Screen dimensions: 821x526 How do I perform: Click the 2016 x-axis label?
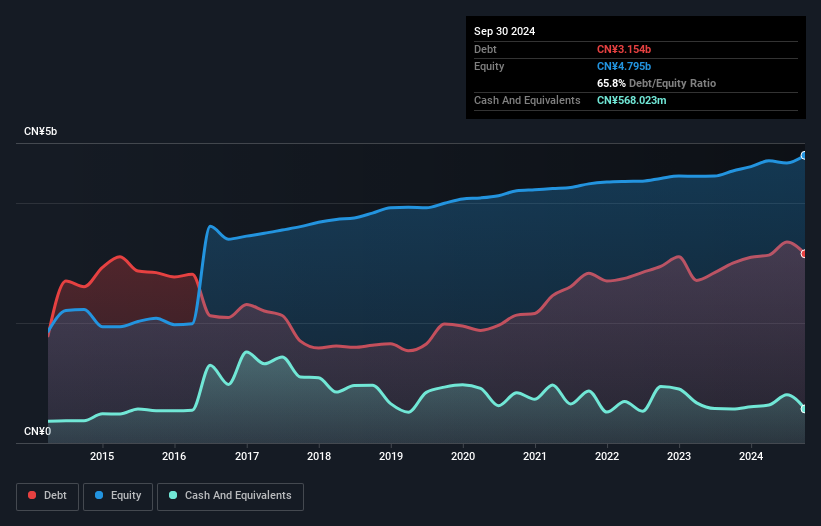coord(174,456)
